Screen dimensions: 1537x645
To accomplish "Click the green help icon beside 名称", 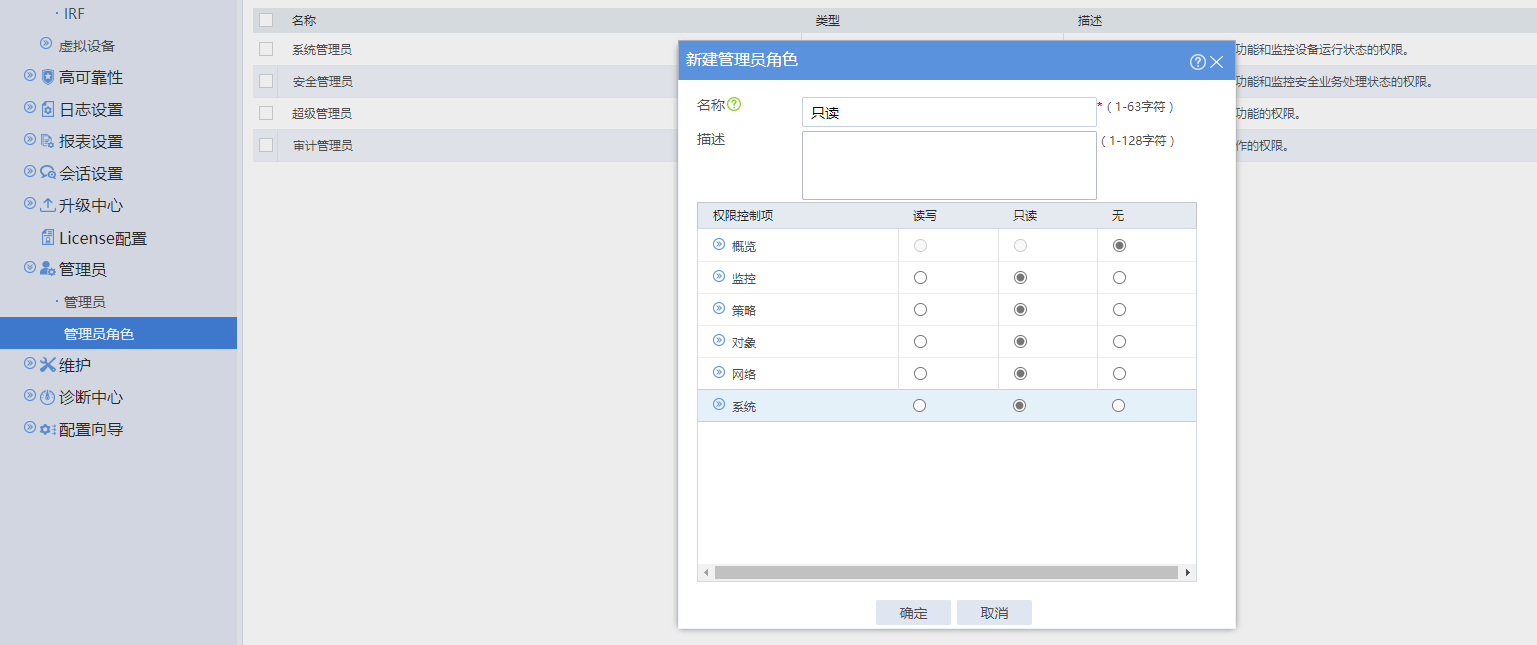I will pos(734,104).
